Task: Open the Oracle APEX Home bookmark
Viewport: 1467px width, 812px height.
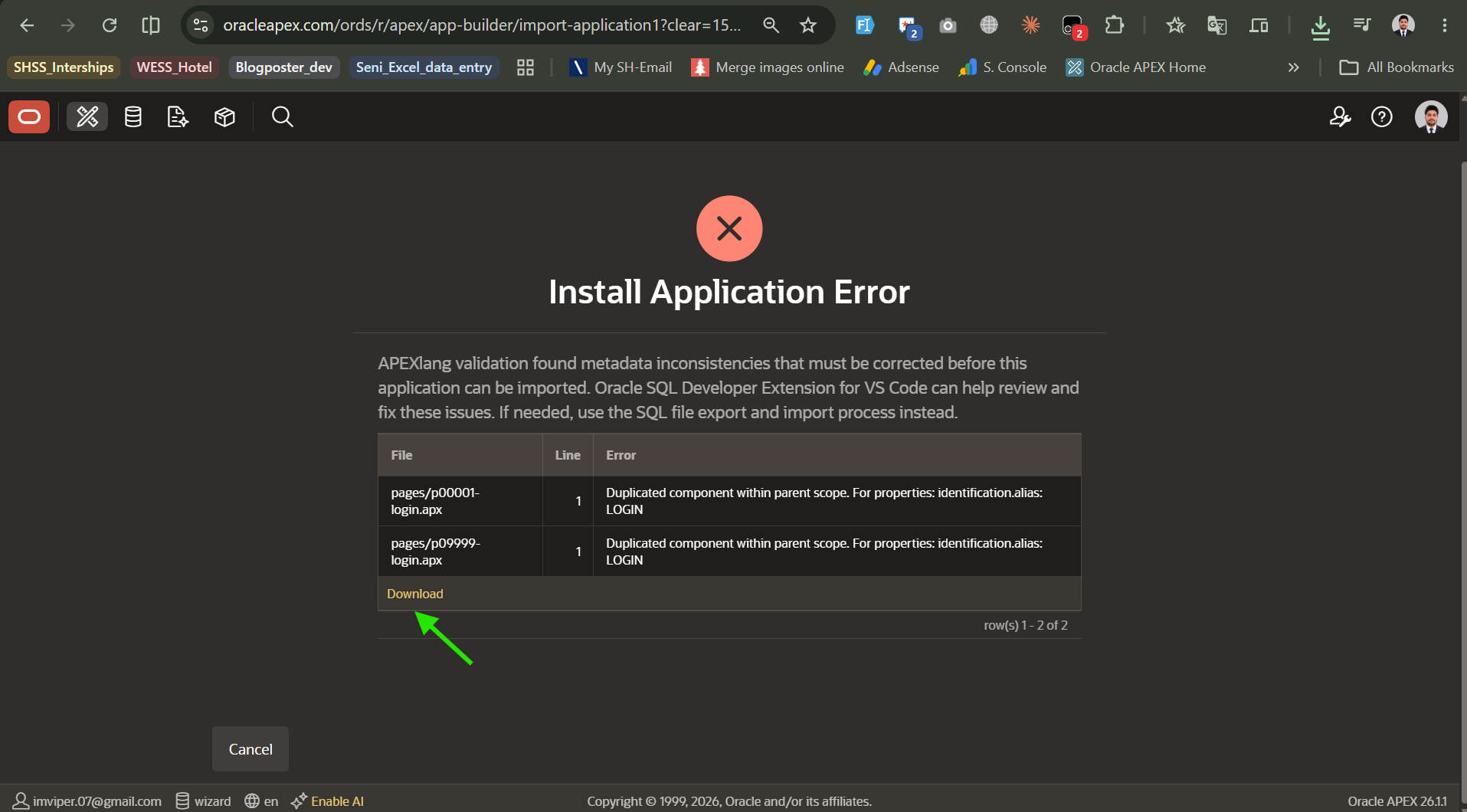Action: 1136,67
